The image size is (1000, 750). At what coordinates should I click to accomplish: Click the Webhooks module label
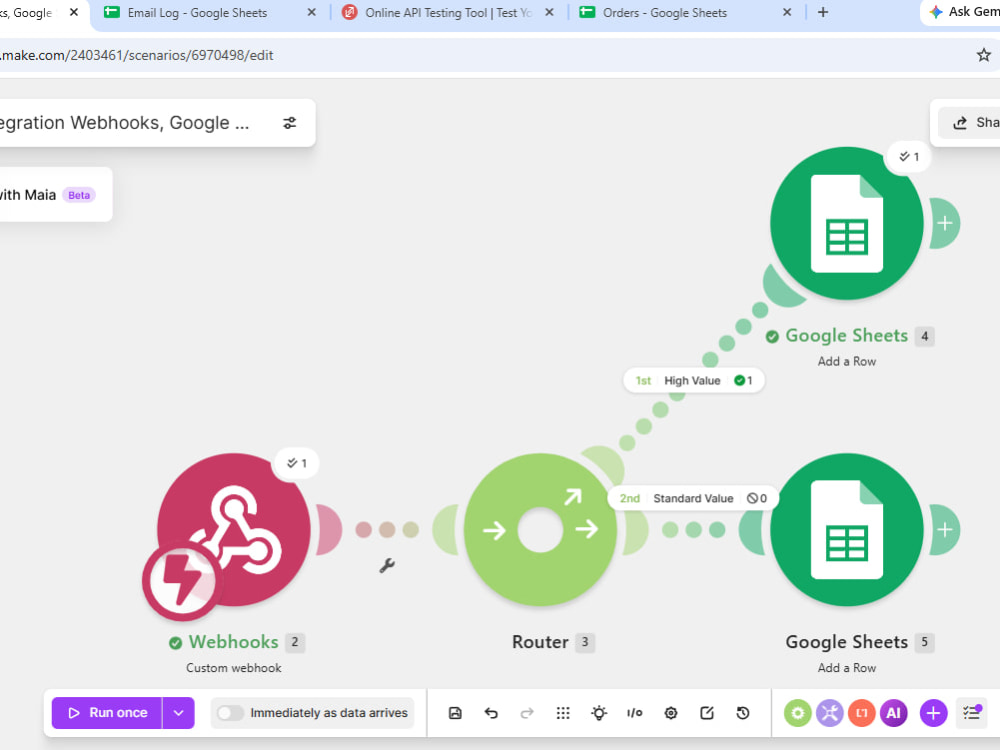tap(233, 642)
